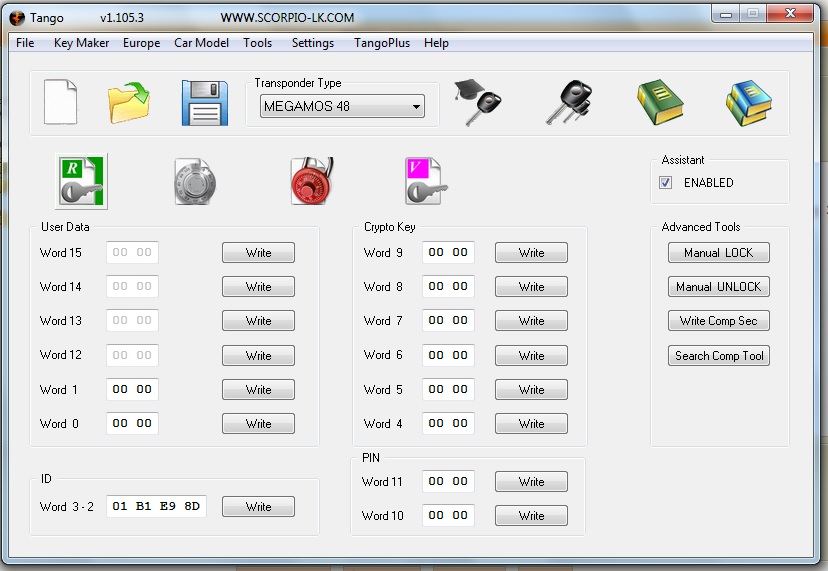
Task: Click Write button for Word 12
Action: click(258, 355)
